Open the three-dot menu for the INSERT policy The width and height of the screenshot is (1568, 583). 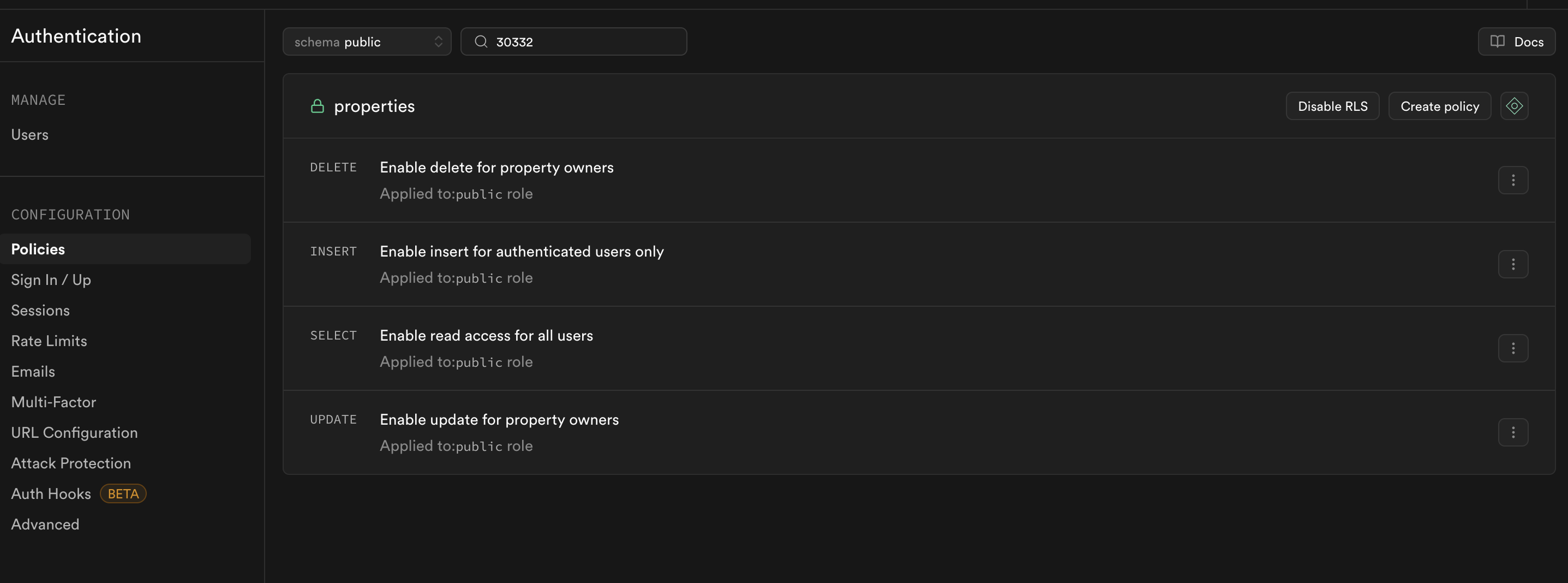[x=1512, y=264]
